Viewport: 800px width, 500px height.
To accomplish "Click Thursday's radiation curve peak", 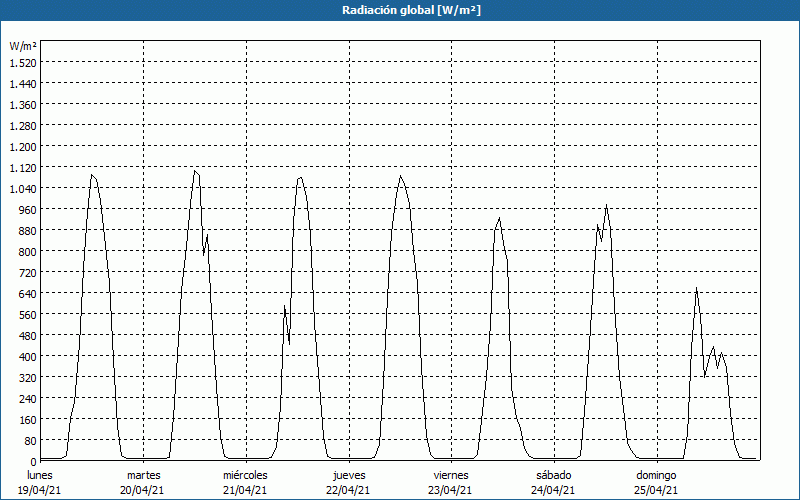I will click(x=401, y=176).
